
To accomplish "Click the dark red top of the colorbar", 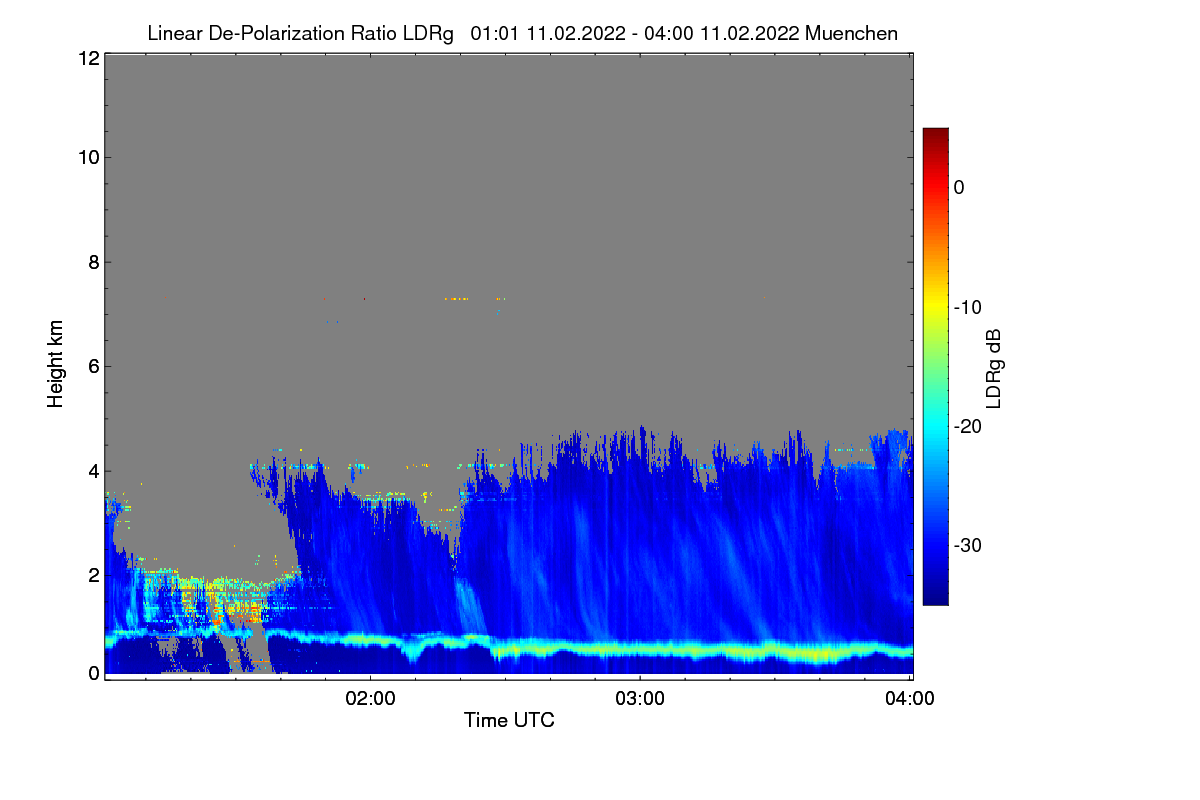I will (935, 135).
